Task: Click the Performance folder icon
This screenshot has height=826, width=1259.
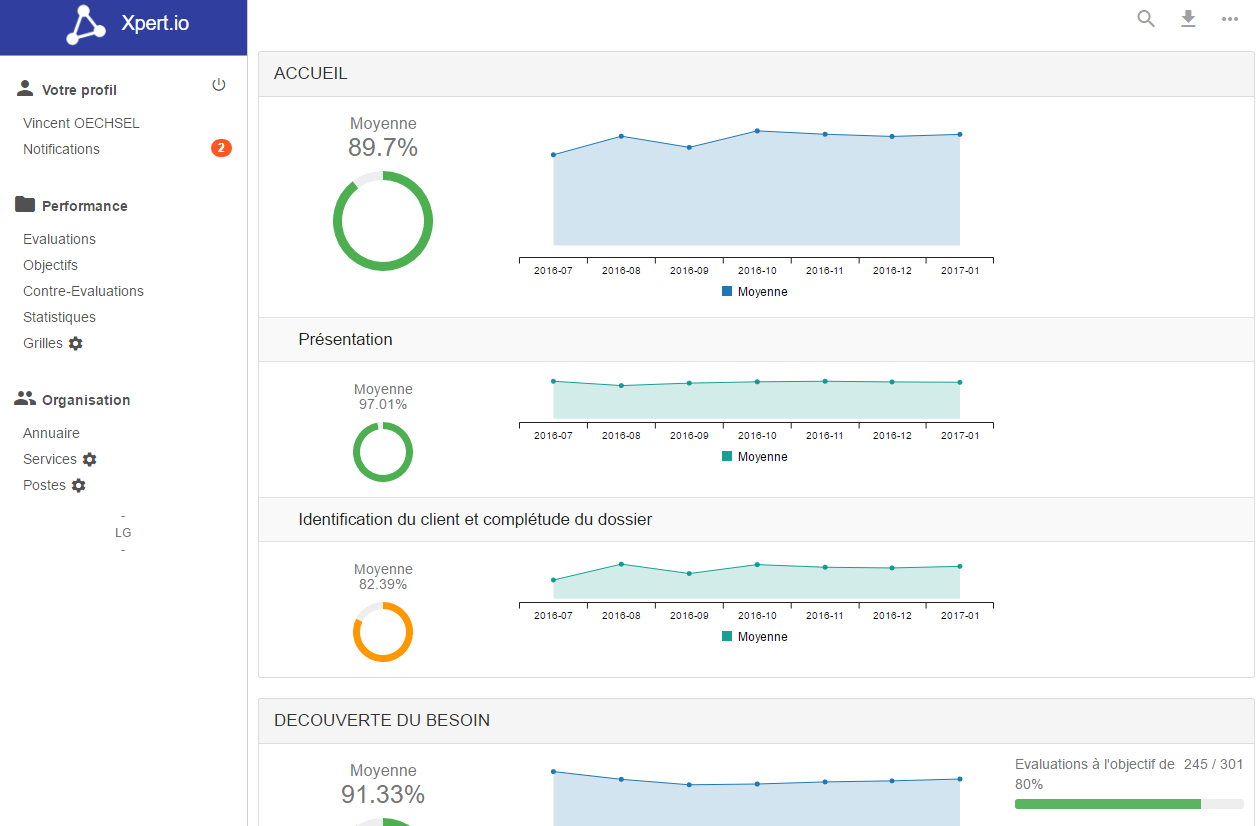Action: [x=25, y=205]
